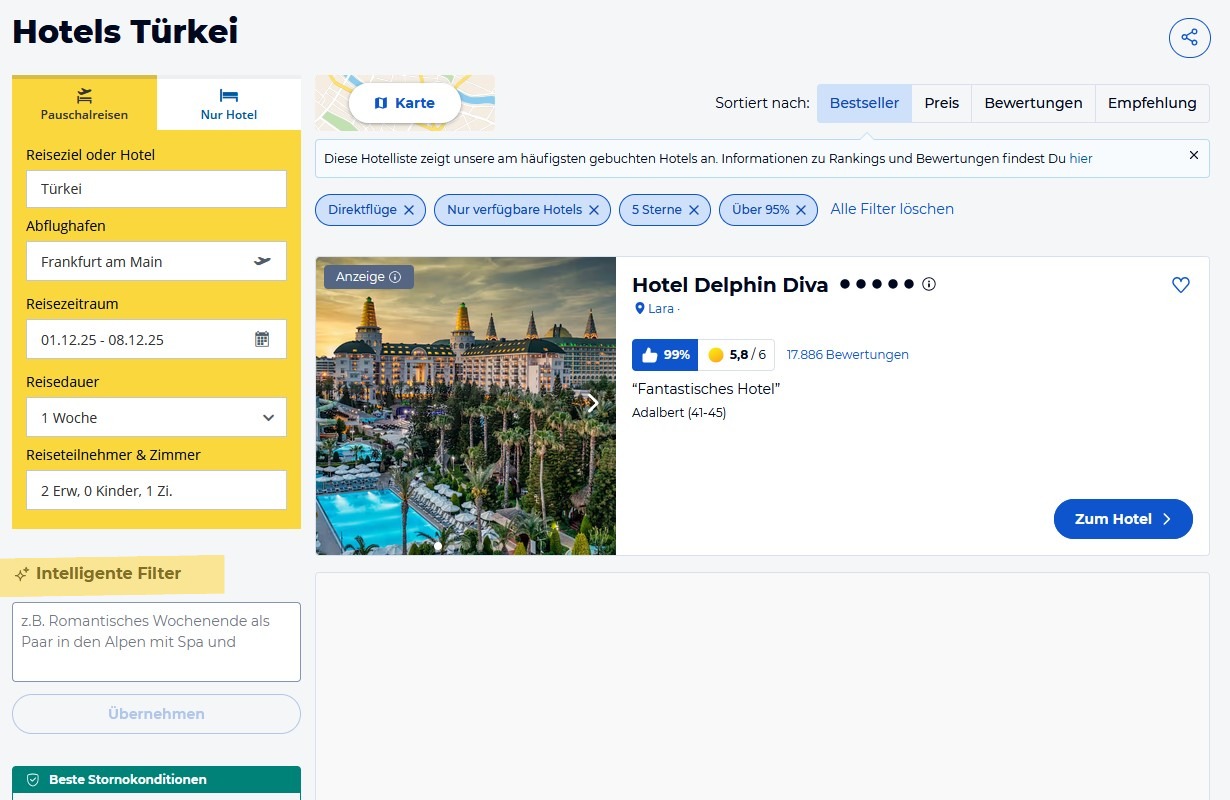
Task: Open info icon next to hotel stars
Action: pos(929,285)
